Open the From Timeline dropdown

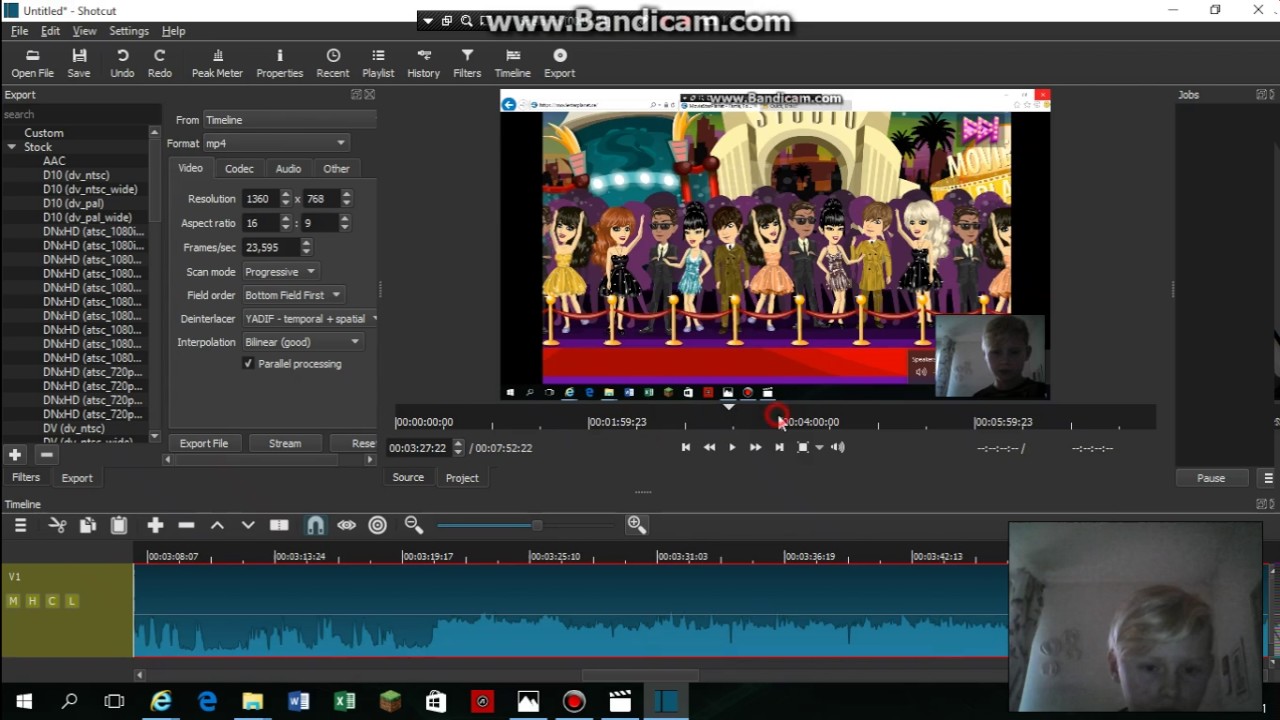pyautogui.click(x=289, y=120)
